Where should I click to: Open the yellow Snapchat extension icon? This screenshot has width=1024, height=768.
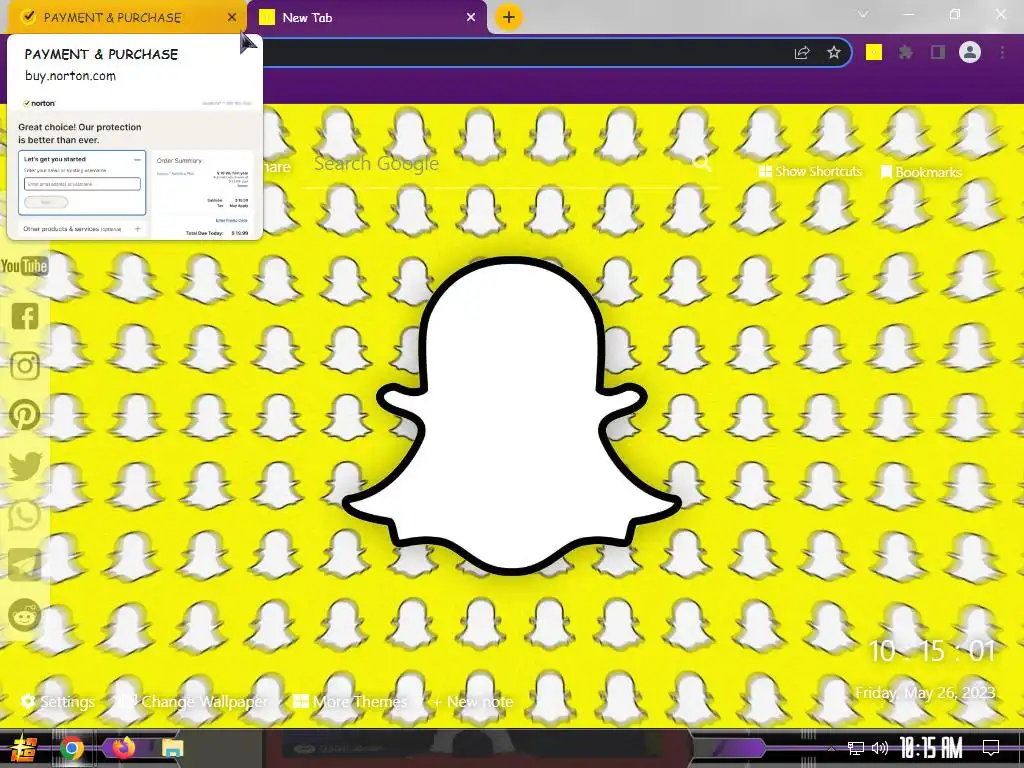point(873,52)
